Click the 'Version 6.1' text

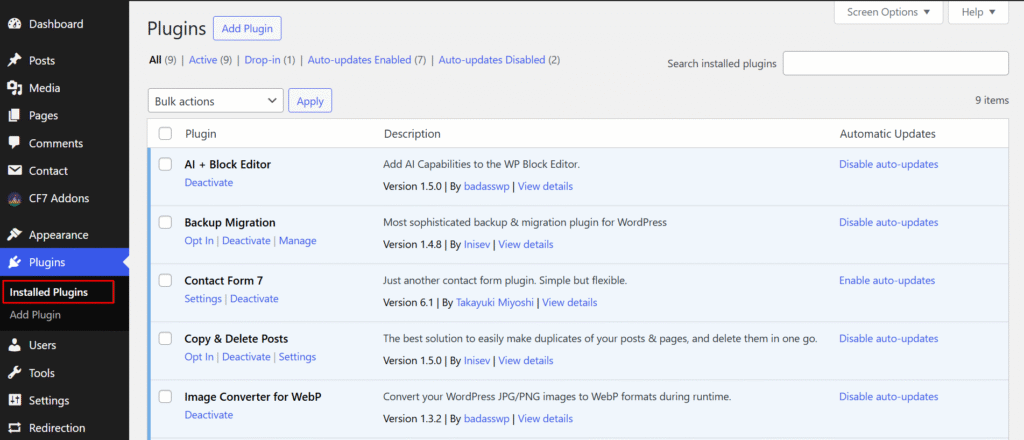point(409,303)
